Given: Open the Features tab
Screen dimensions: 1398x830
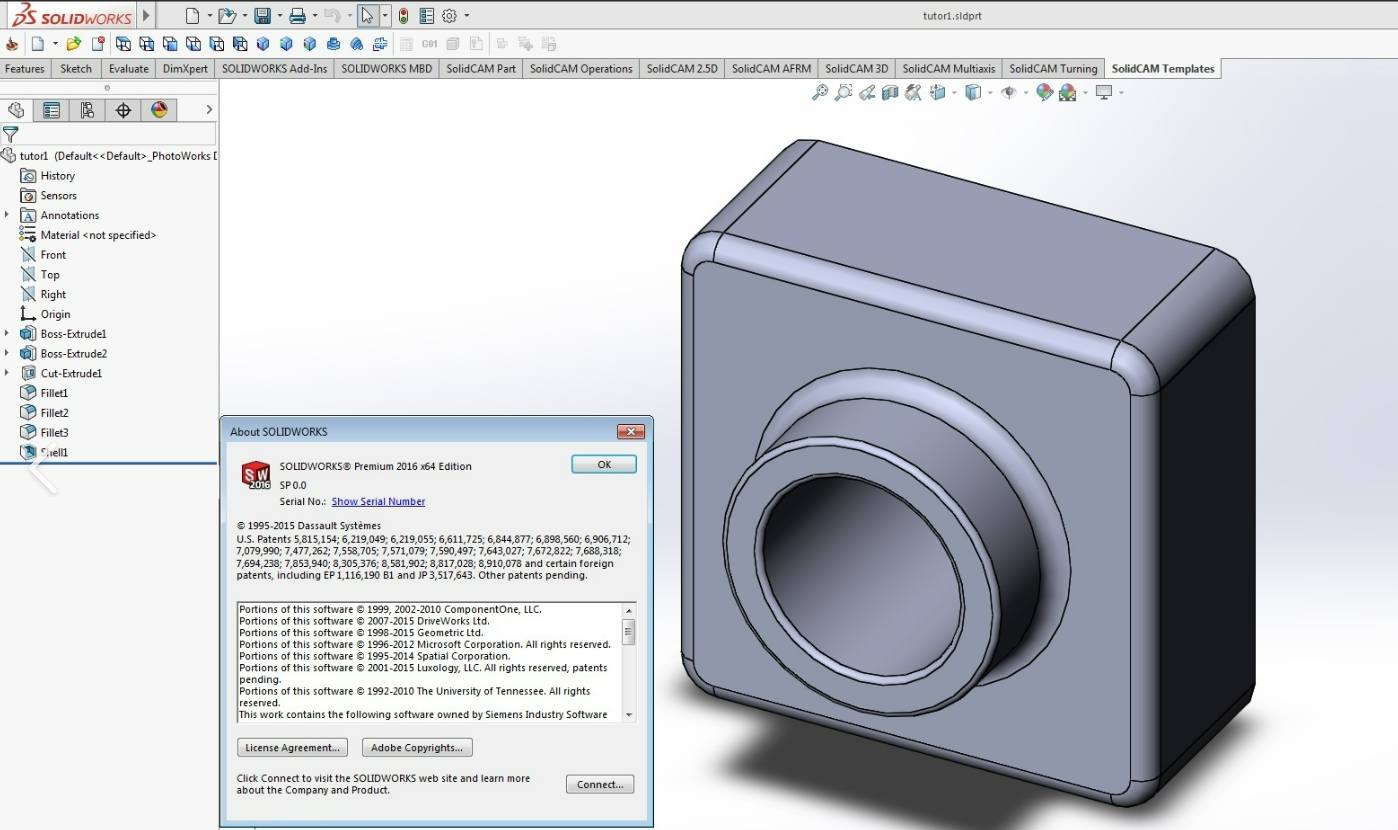Looking at the screenshot, I should click(x=25, y=69).
